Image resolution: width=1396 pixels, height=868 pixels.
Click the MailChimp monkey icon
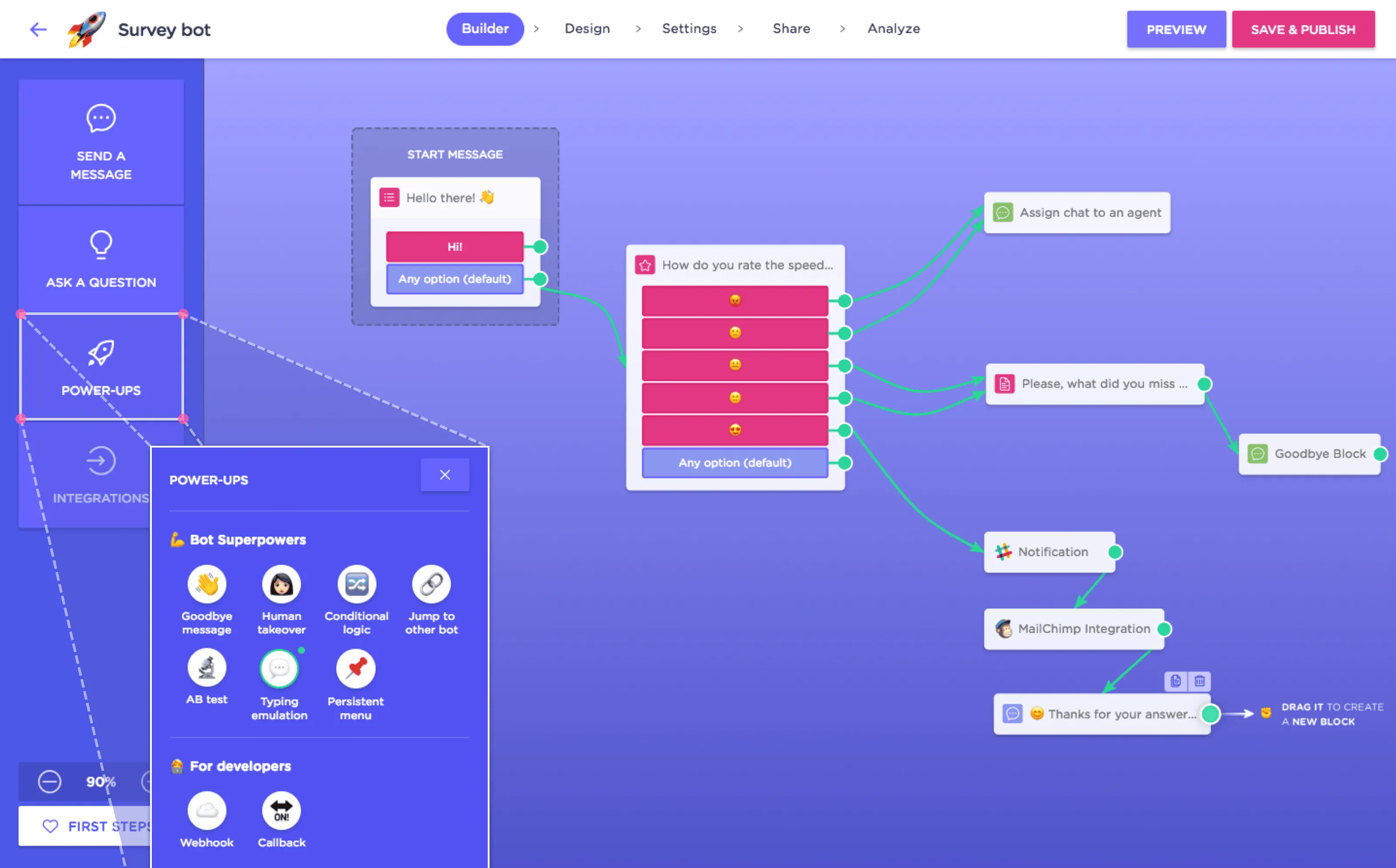point(1003,629)
